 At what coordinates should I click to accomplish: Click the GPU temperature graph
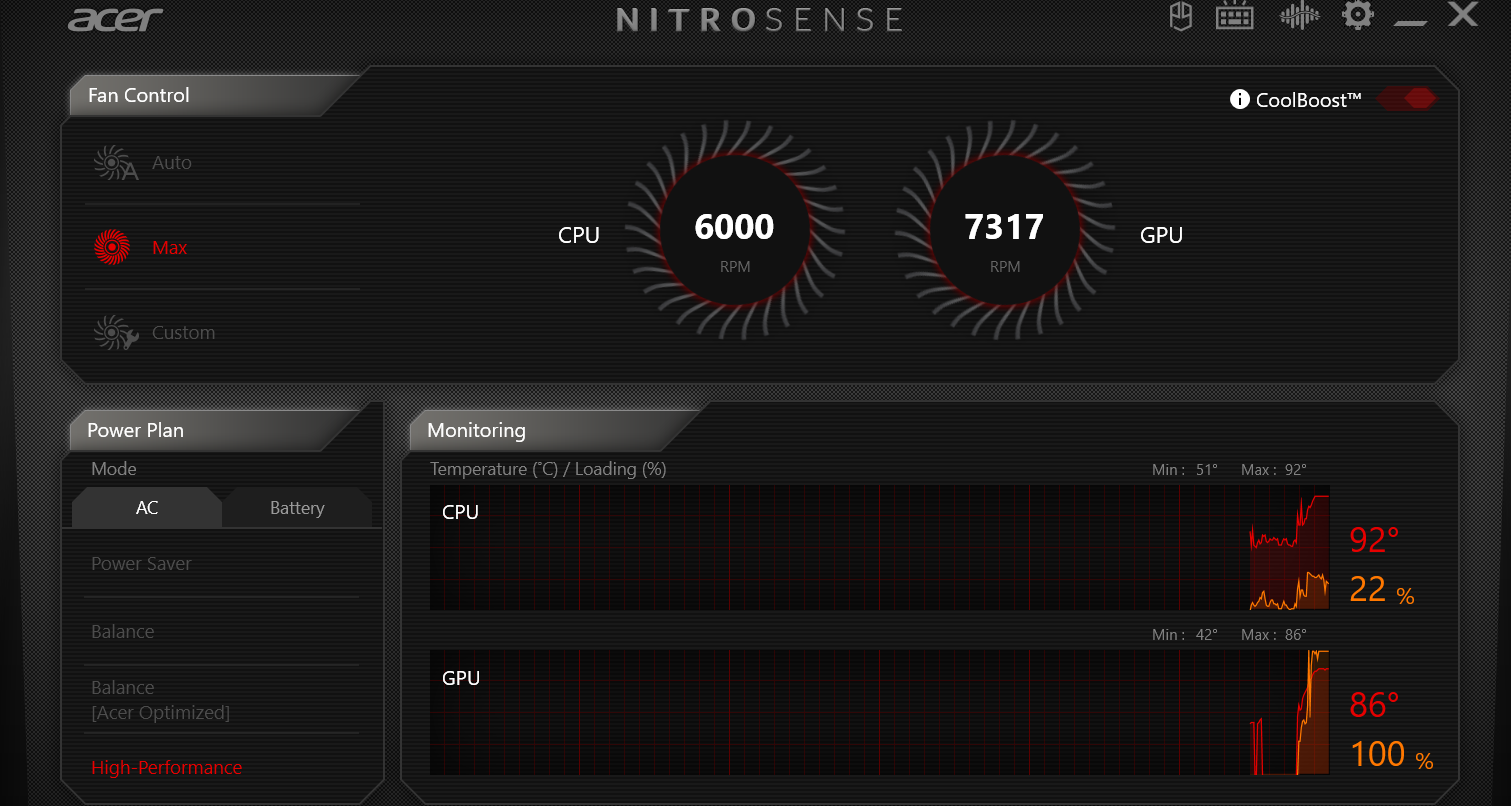tap(880, 712)
